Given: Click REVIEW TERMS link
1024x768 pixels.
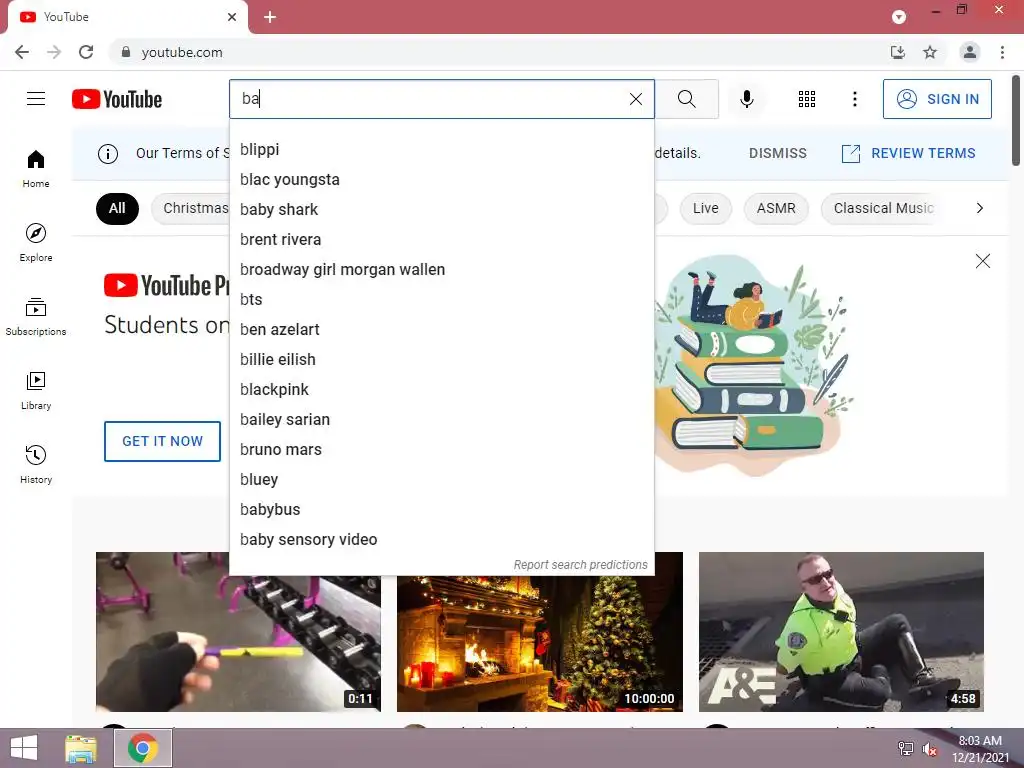Looking at the screenshot, I should click(908, 153).
